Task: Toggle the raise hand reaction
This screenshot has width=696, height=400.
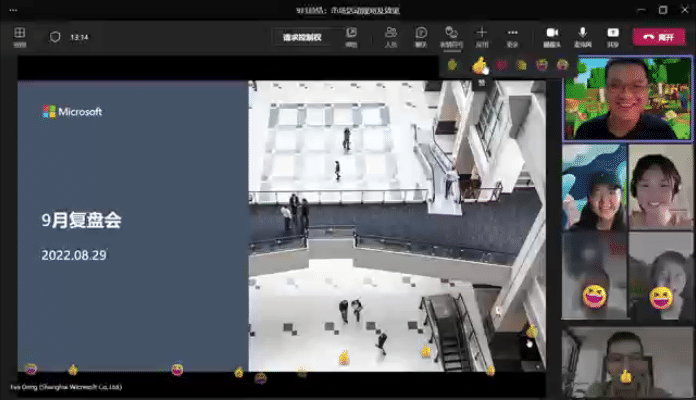Action: point(453,65)
